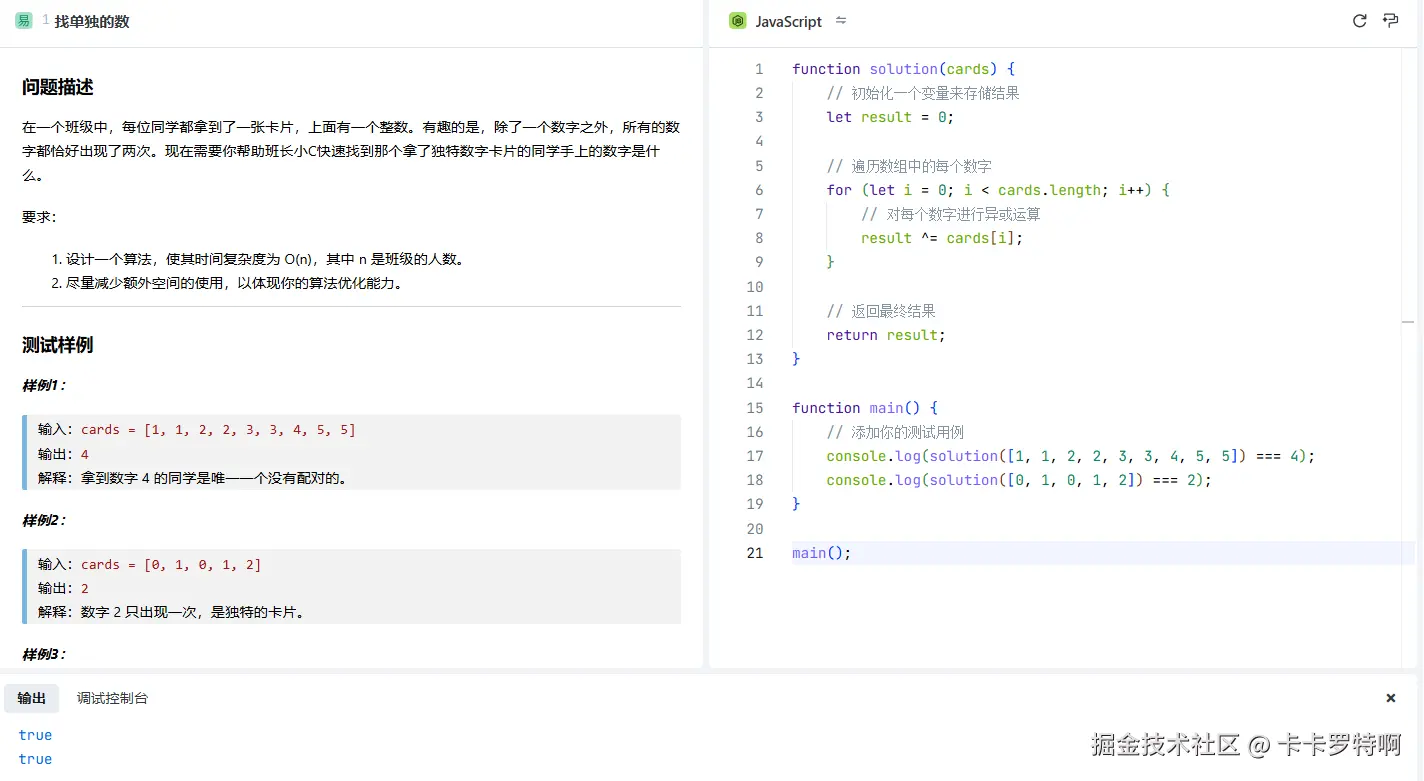Switch to the 输出 tab
Screen dimensions: 1424x781
[32, 698]
